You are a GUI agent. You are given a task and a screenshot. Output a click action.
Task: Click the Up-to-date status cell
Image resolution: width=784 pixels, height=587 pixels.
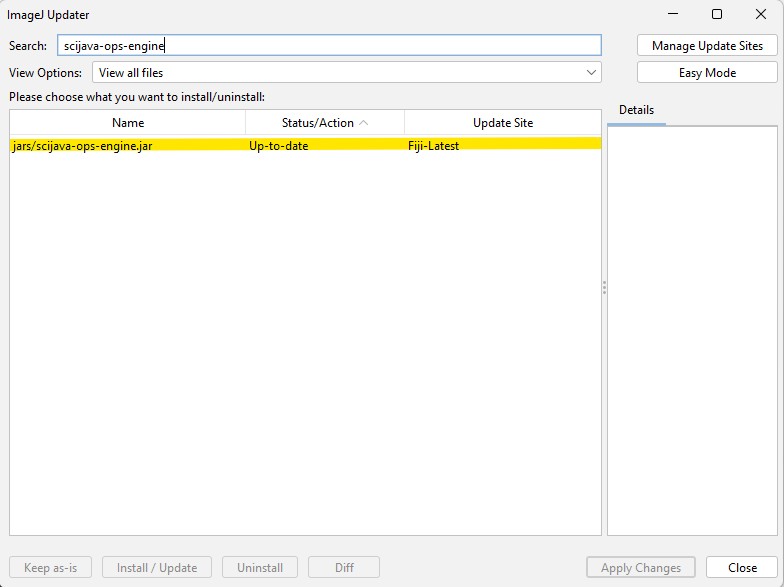(x=279, y=145)
